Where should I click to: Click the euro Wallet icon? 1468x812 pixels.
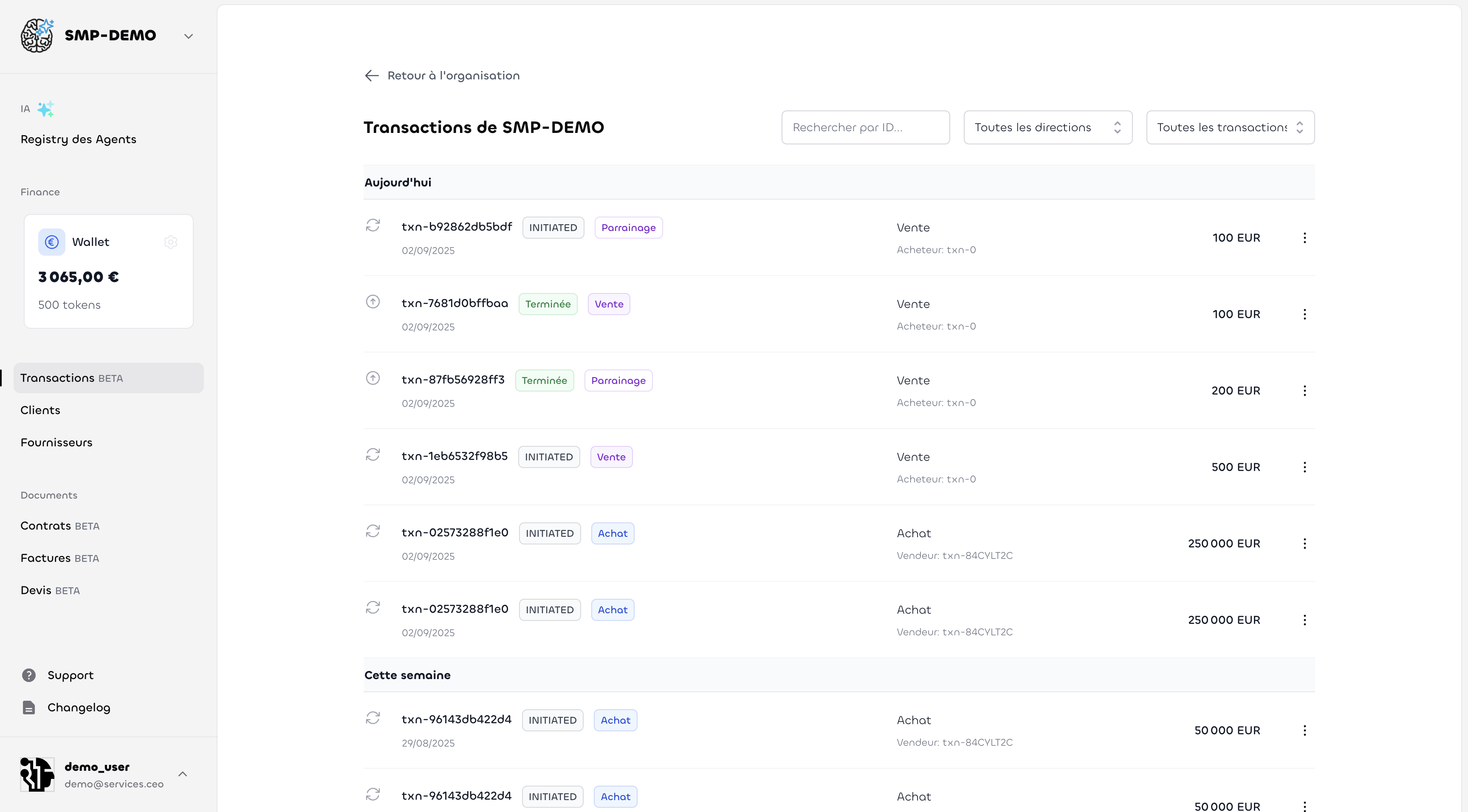[51, 242]
